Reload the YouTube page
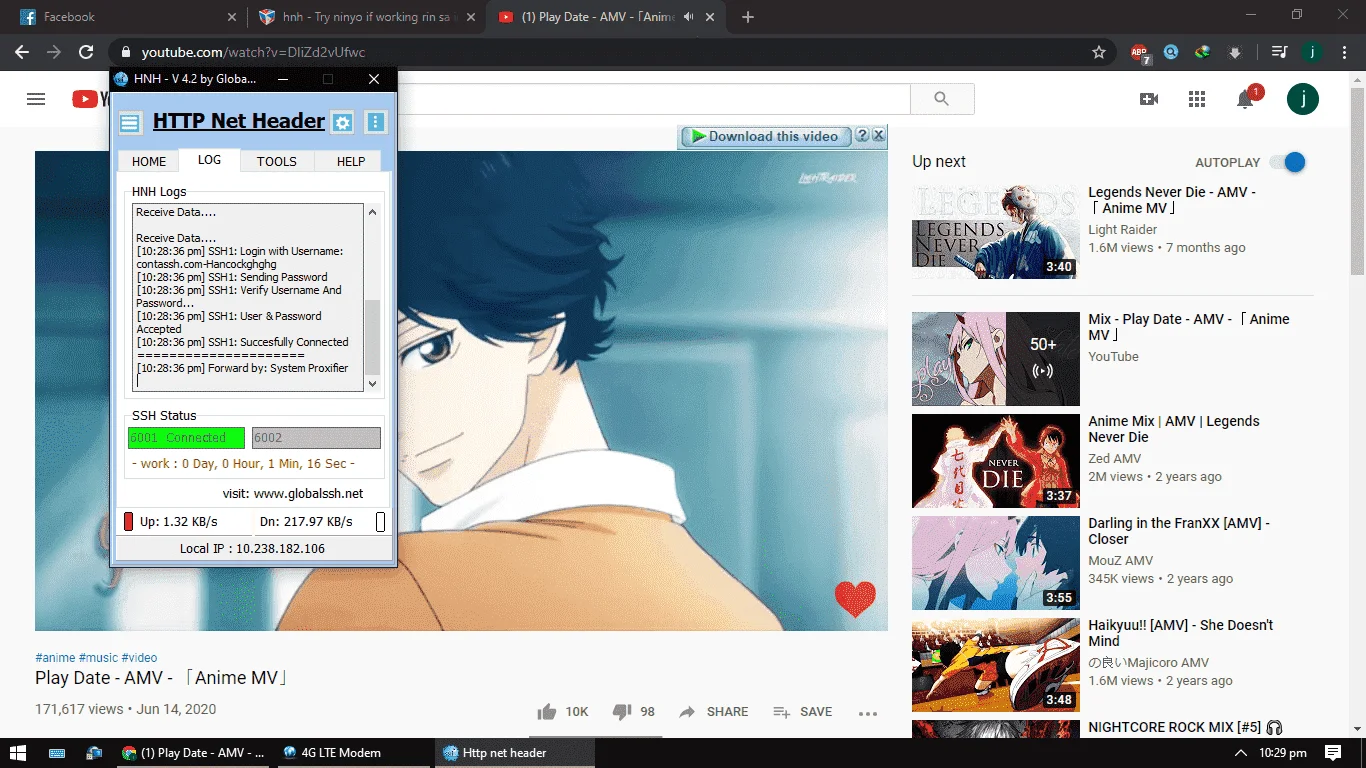The height and width of the screenshot is (768, 1366). (86, 52)
